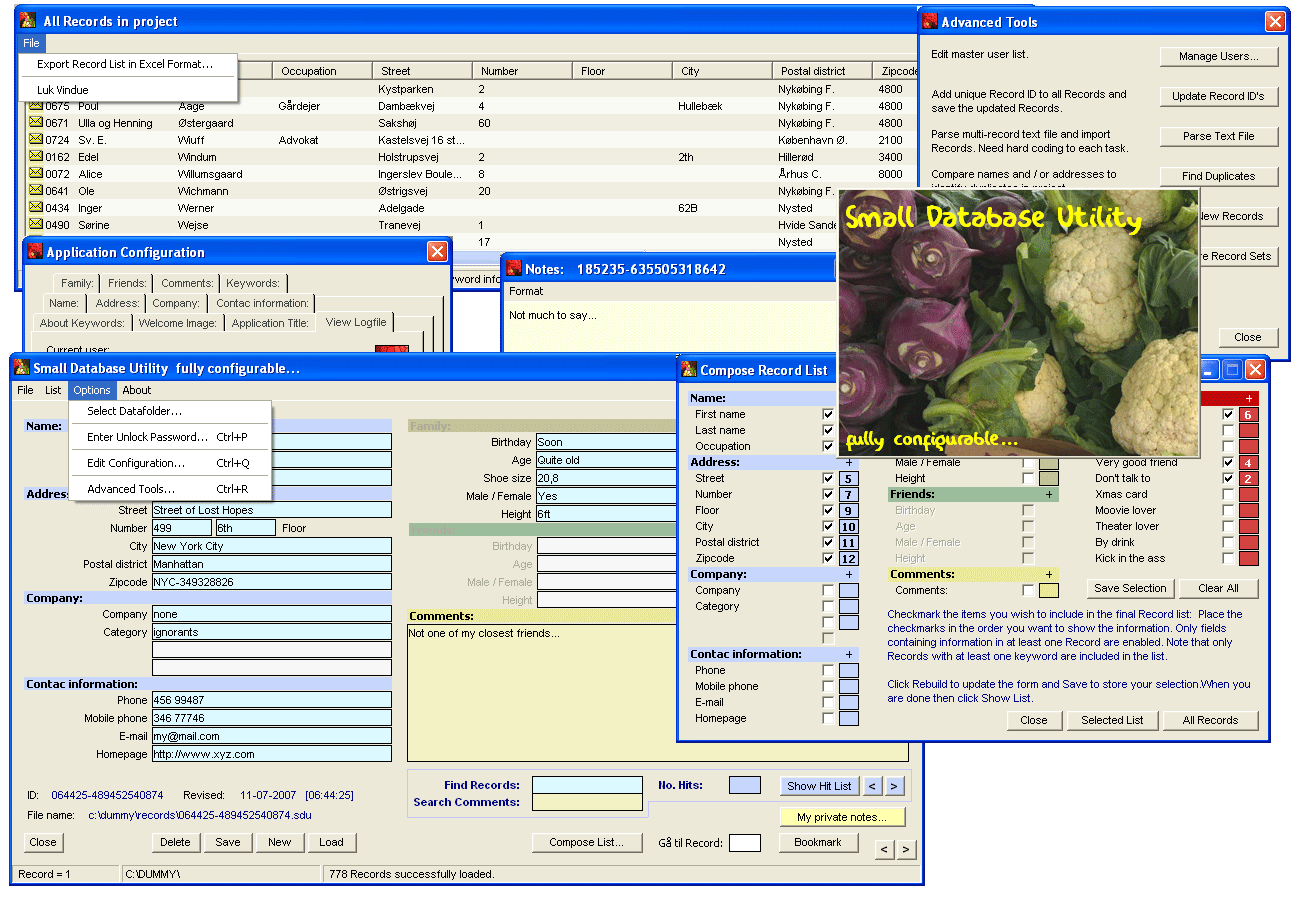Click the Find Records input field
This screenshot has height=900, width=1300.
pos(587,785)
